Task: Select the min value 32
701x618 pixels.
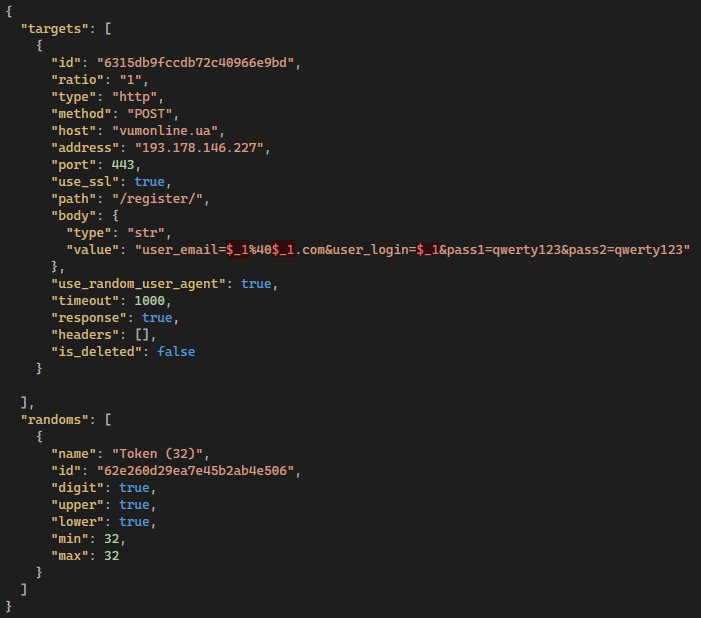Action: click(x=112, y=538)
